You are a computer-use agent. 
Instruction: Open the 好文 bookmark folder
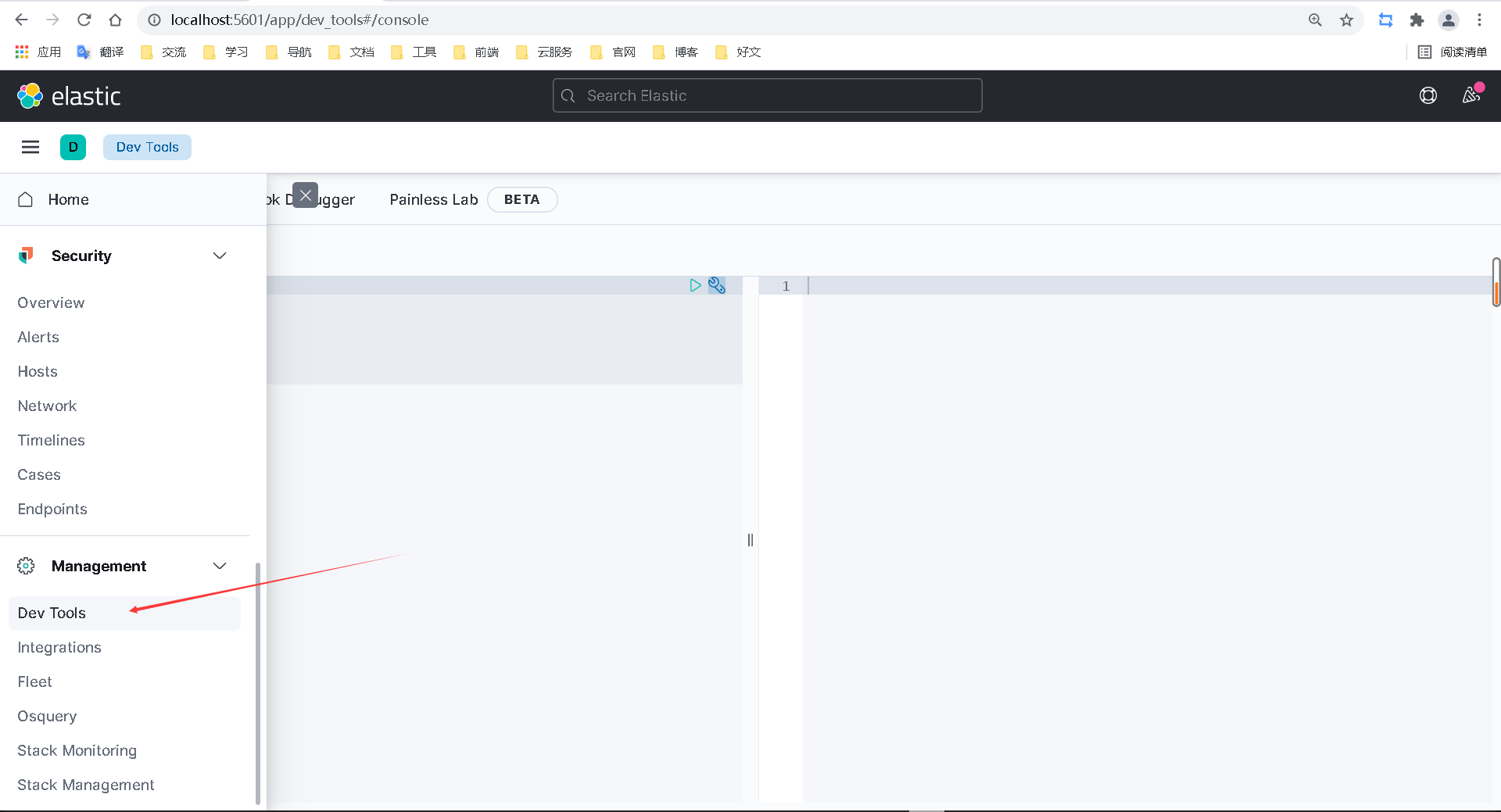point(738,52)
